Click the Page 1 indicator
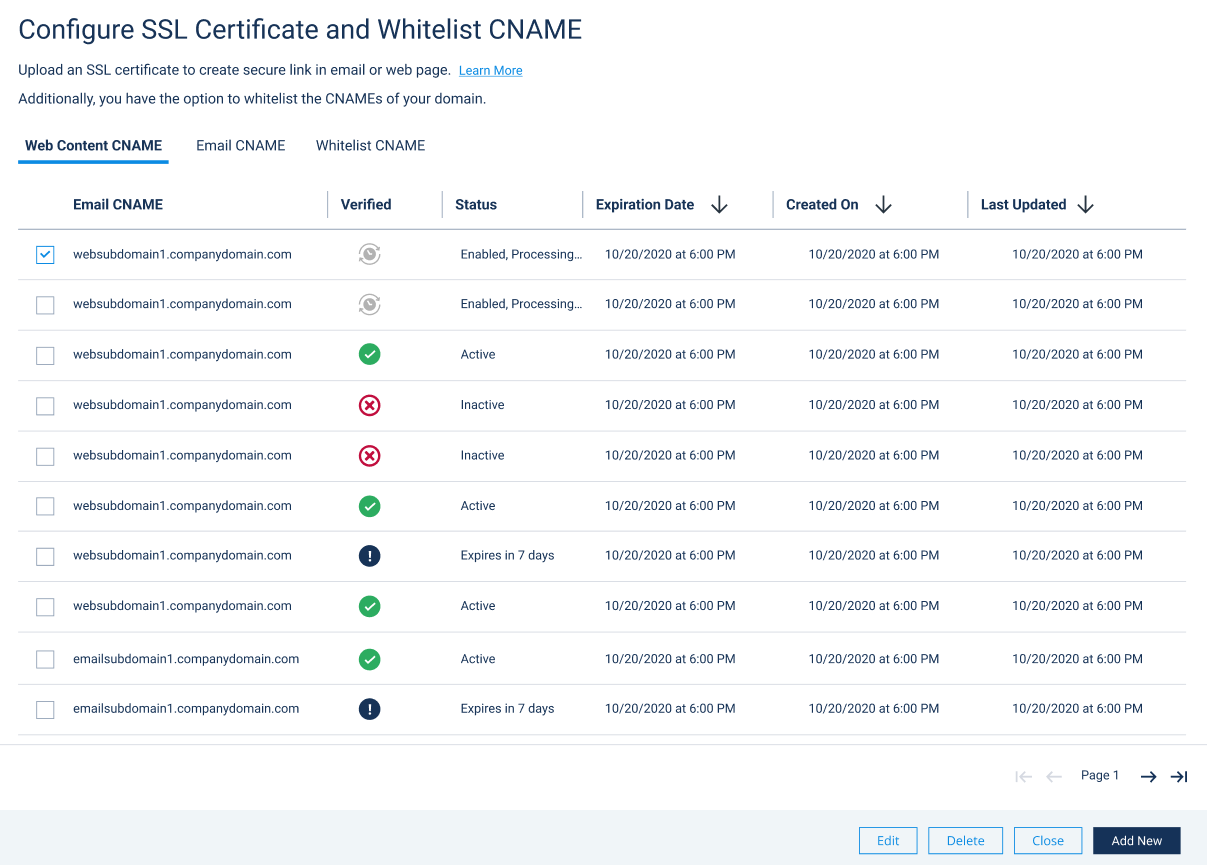Viewport: 1207px width, 865px height. pyautogui.click(x=1100, y=775)
